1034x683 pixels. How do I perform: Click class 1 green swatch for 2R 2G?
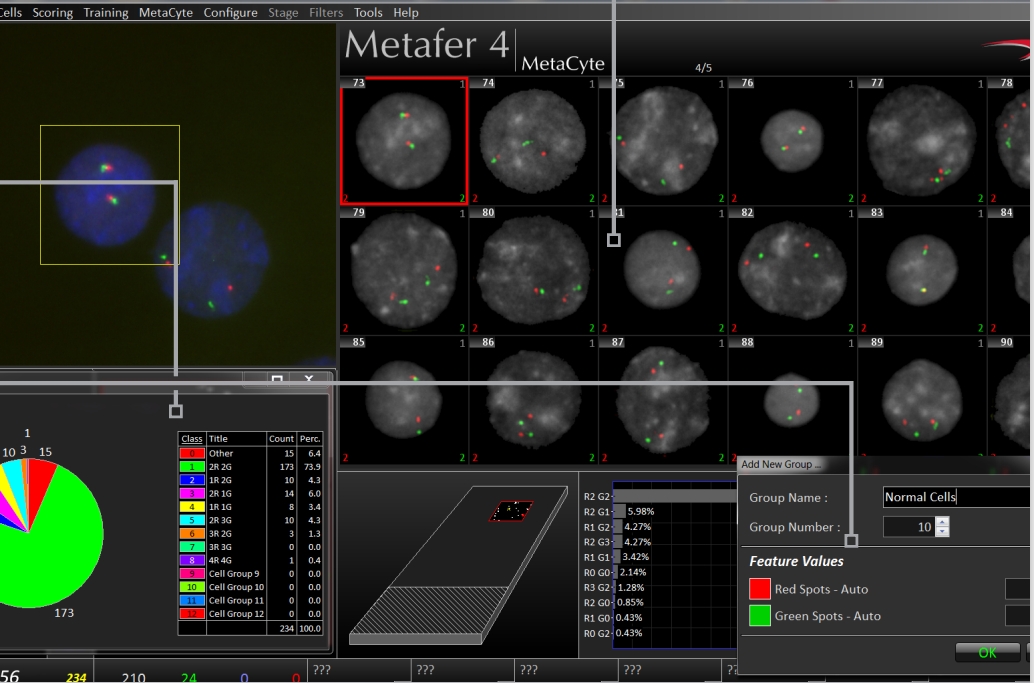click(192, 467)
